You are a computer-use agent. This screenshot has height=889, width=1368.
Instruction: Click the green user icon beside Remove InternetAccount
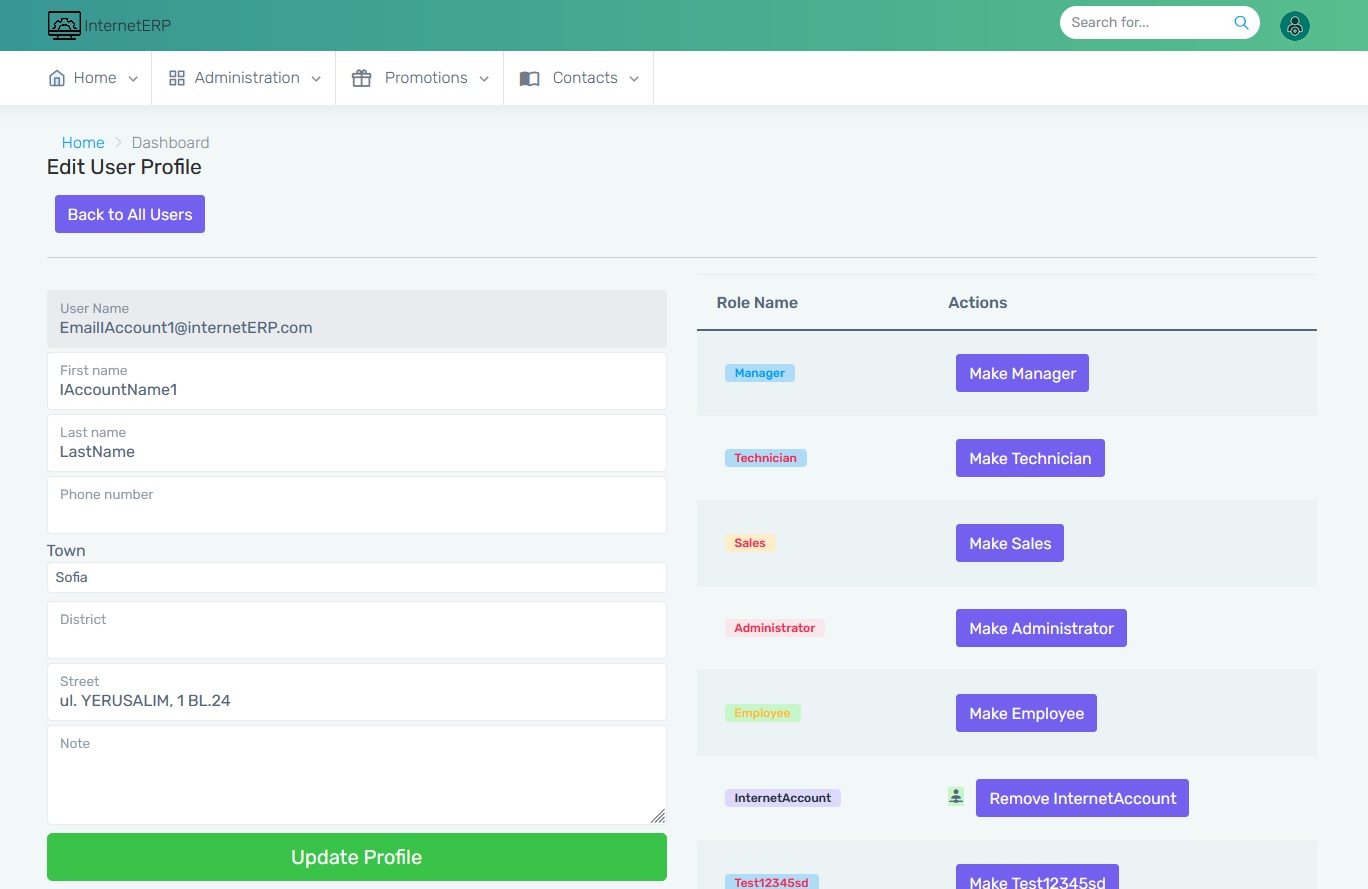coord(956,796)
